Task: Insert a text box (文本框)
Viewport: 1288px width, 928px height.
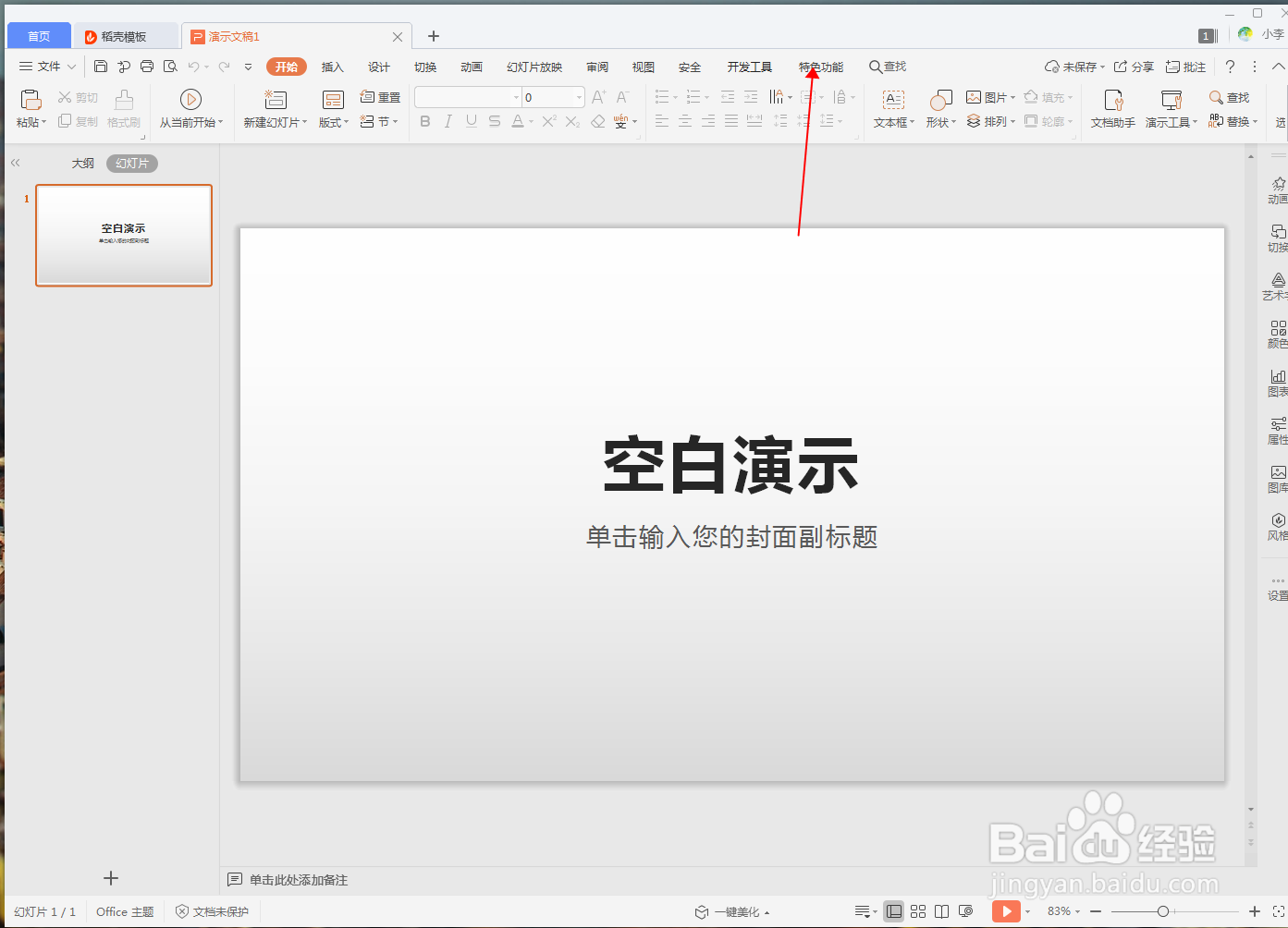Action: point(891,106)
